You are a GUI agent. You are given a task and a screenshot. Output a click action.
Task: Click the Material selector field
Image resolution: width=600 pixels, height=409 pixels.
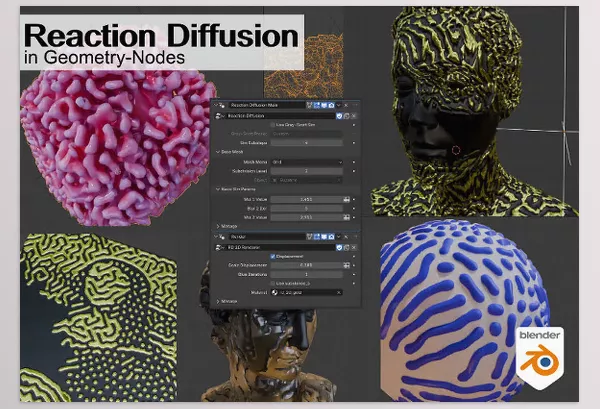307,292
